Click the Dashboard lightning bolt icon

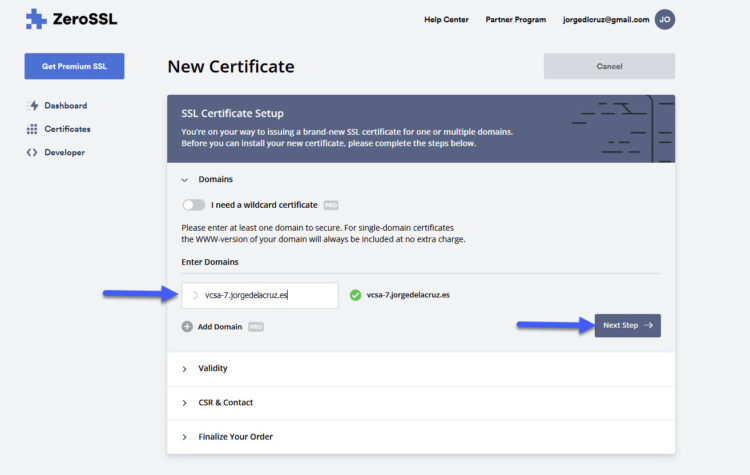[x=33, y=105]
